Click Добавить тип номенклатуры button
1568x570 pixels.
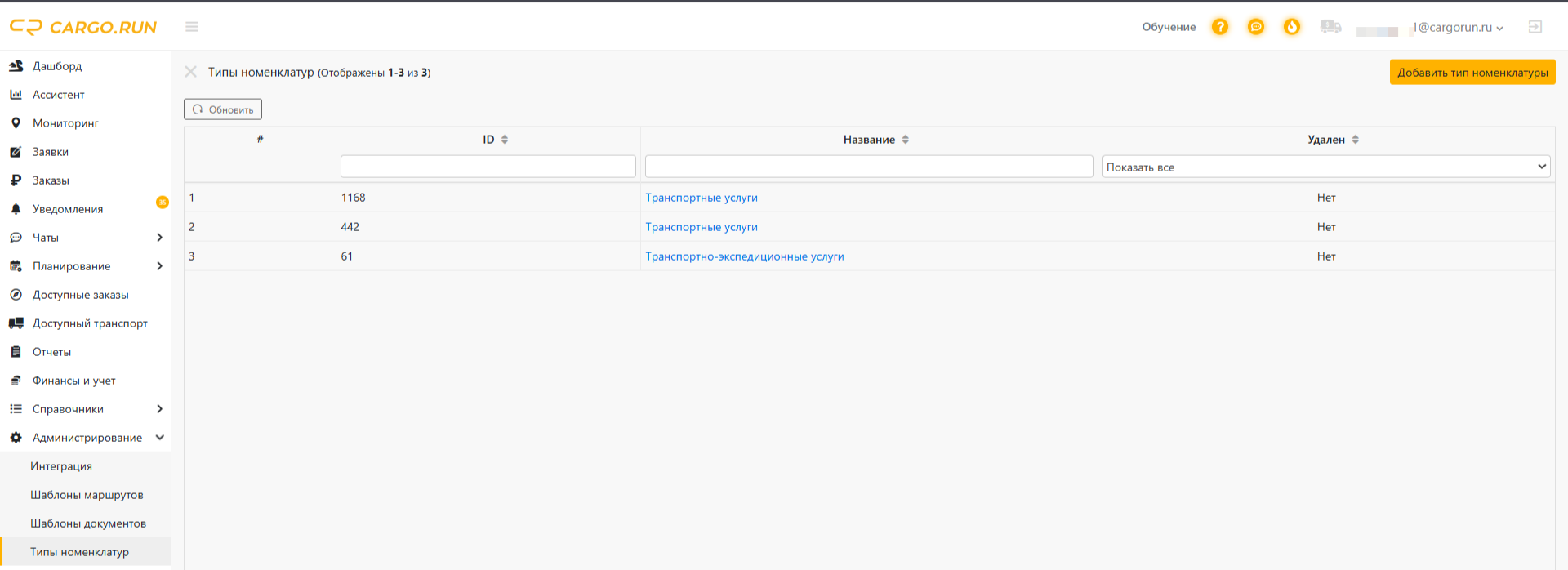(1472, 72)
